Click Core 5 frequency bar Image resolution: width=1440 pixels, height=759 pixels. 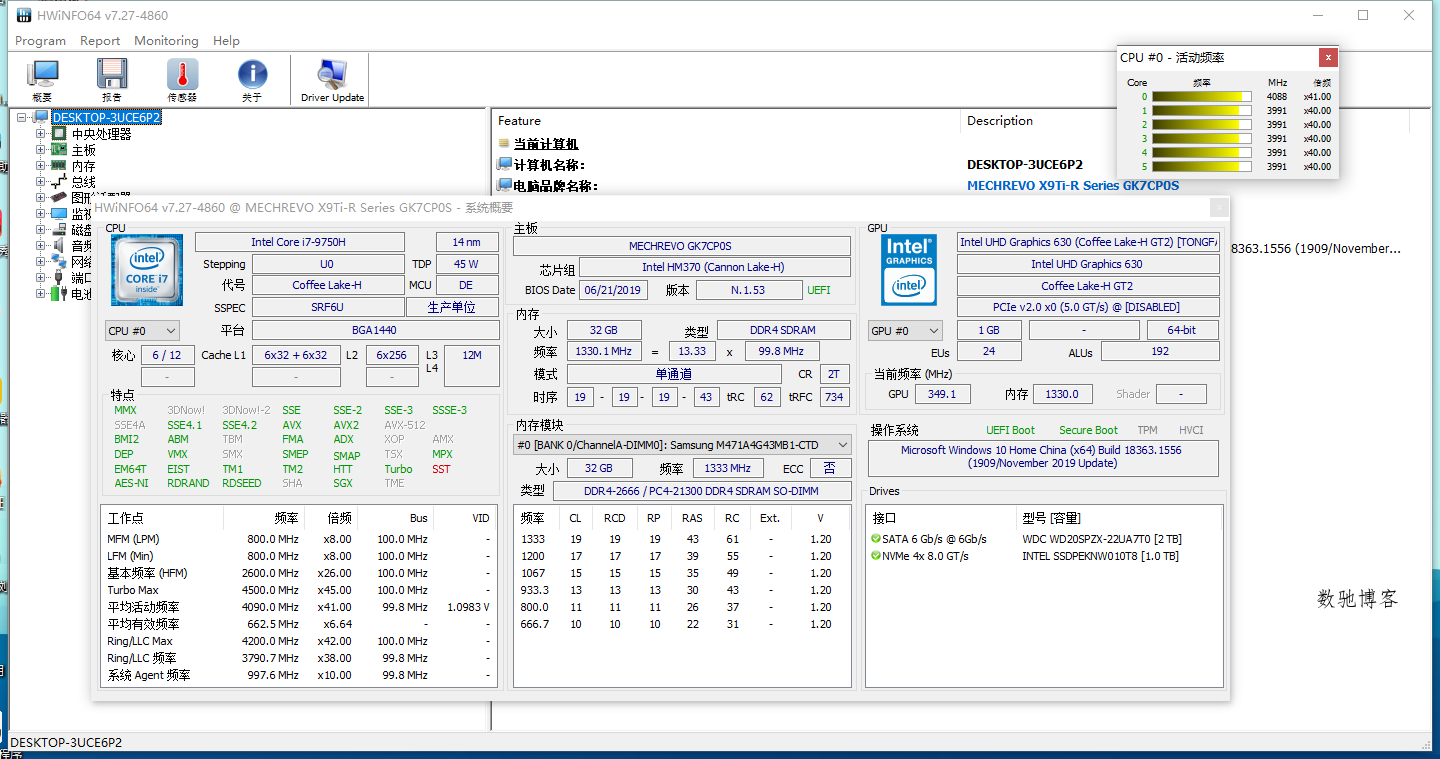(x=1201, y=167)
